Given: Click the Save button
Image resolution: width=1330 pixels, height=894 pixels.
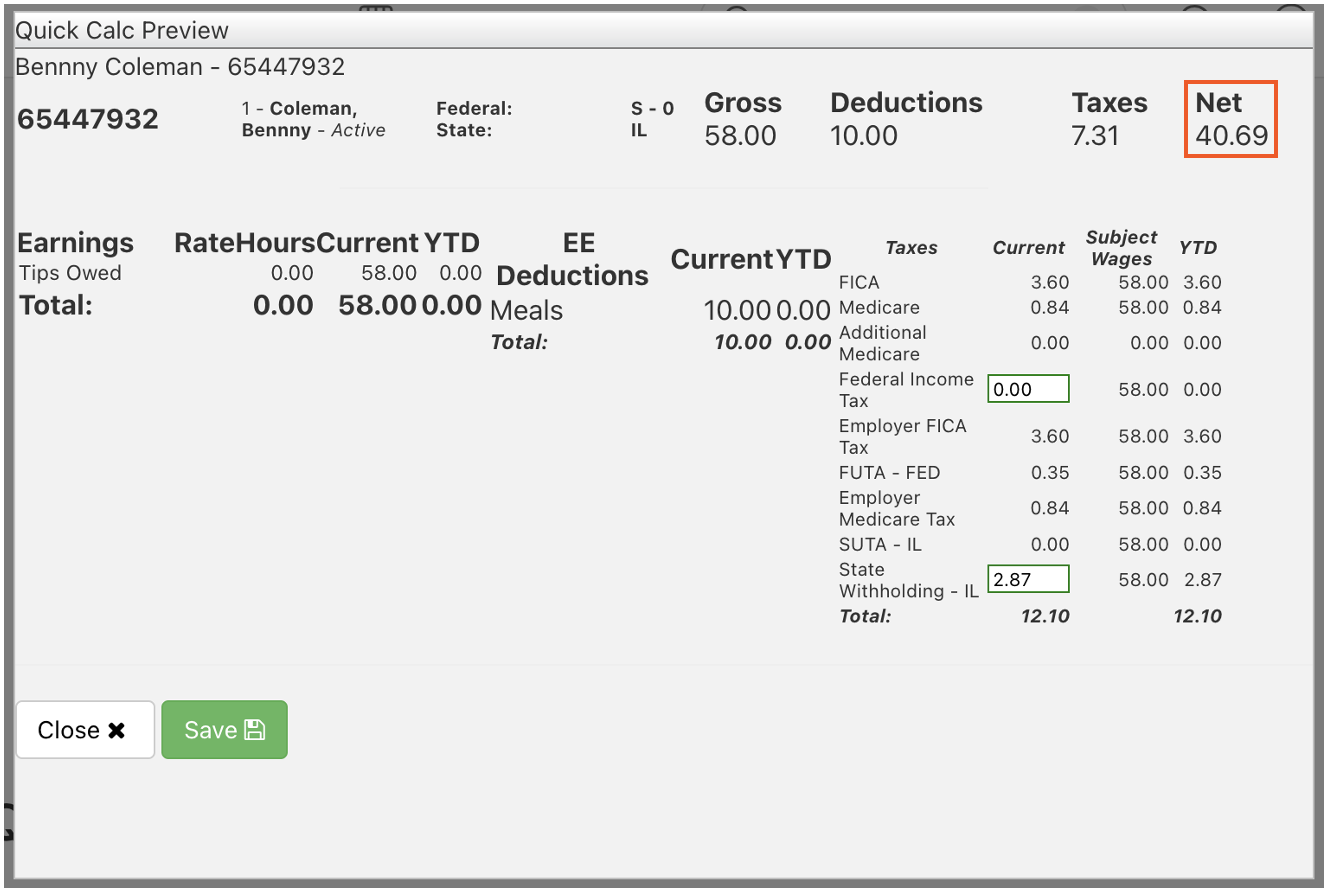Looking at the screenshot, I should coord(224,729).
